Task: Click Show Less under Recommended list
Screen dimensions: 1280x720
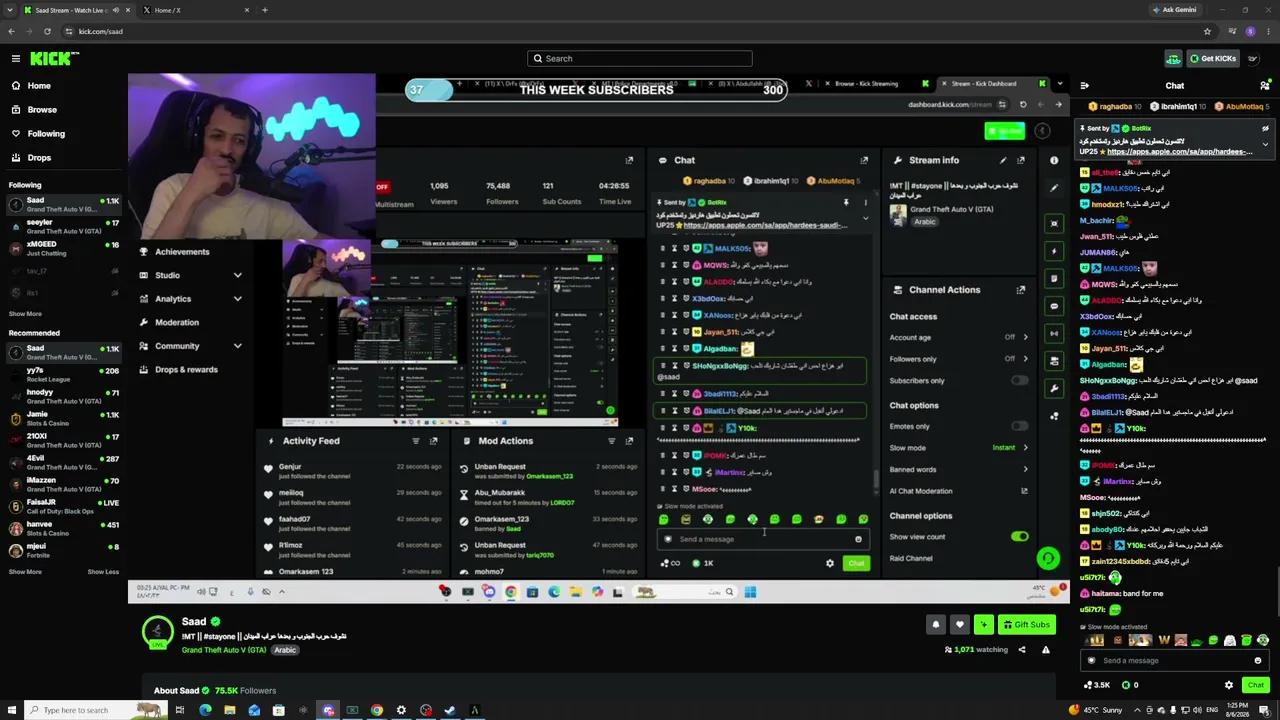Action: [x=103, y=572]
